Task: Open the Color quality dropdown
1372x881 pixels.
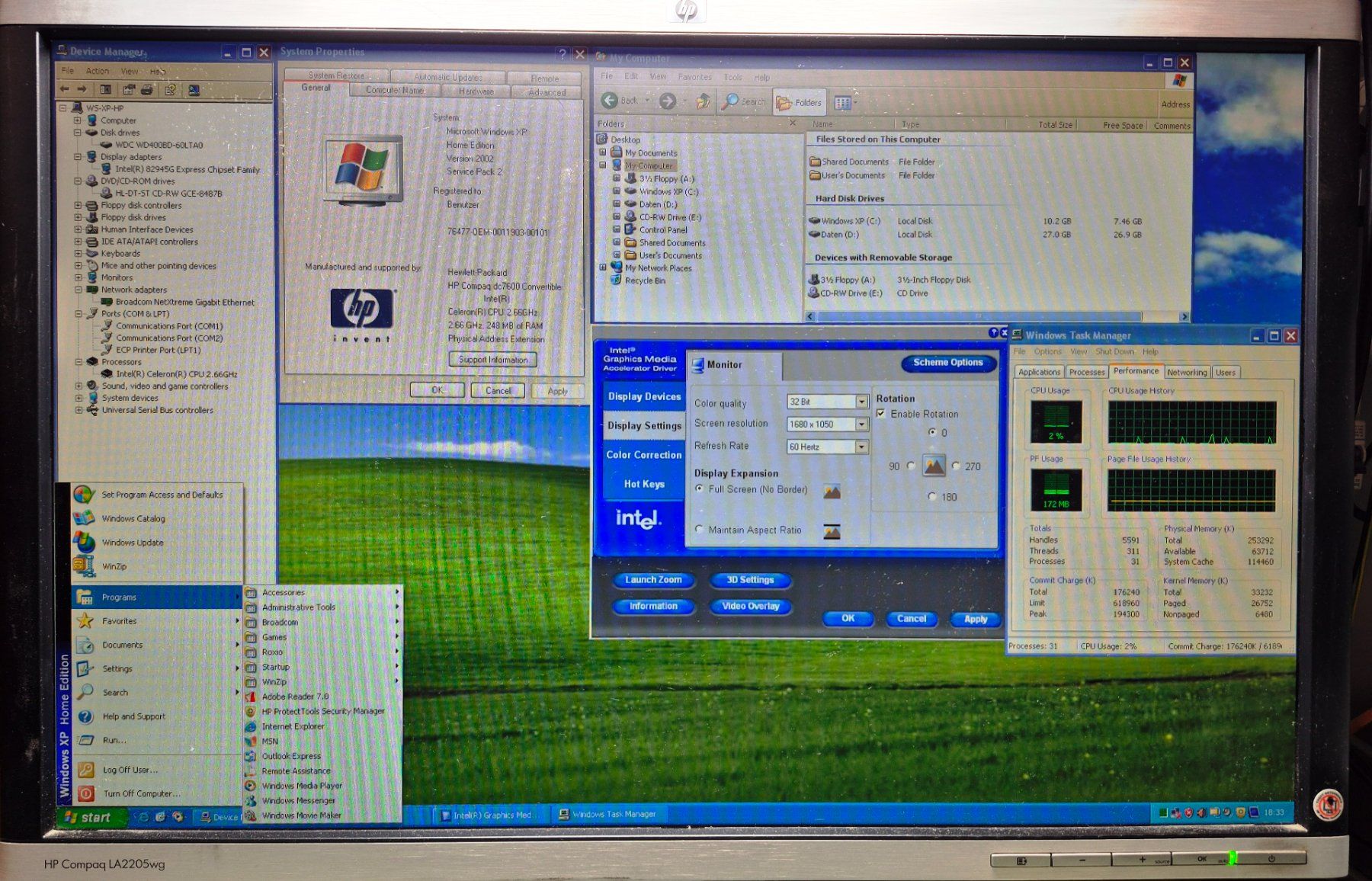Action: click(861, 402)
